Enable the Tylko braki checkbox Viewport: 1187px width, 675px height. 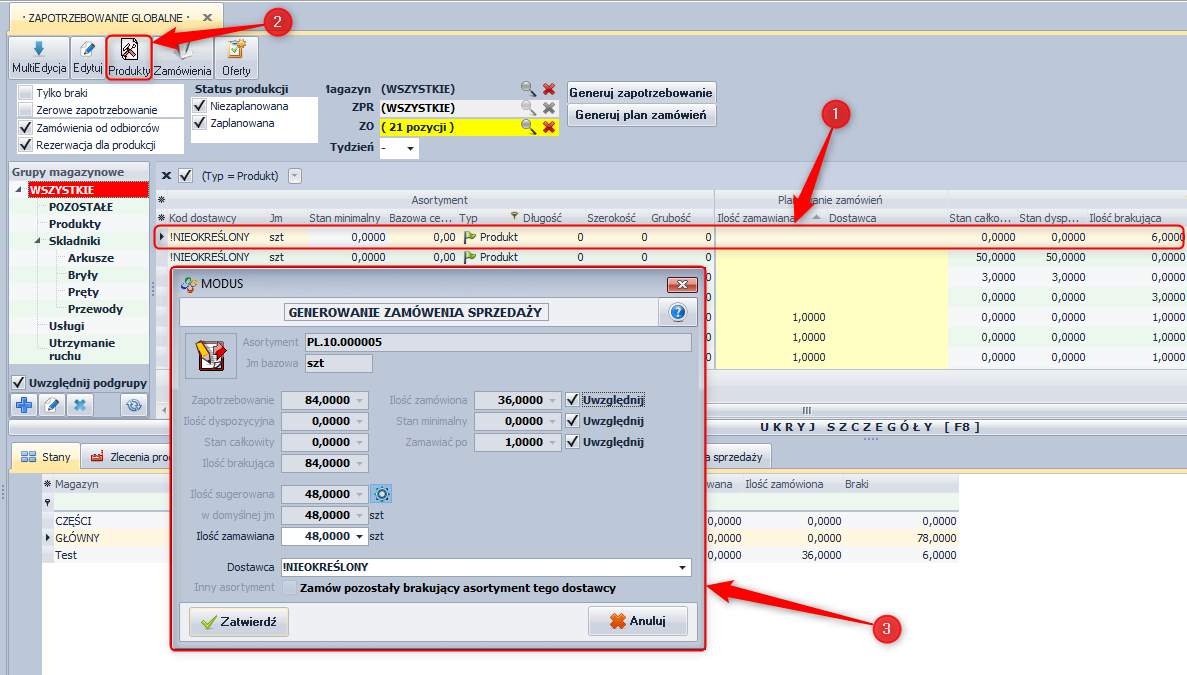pyautogui.click(x=25, y=93)
